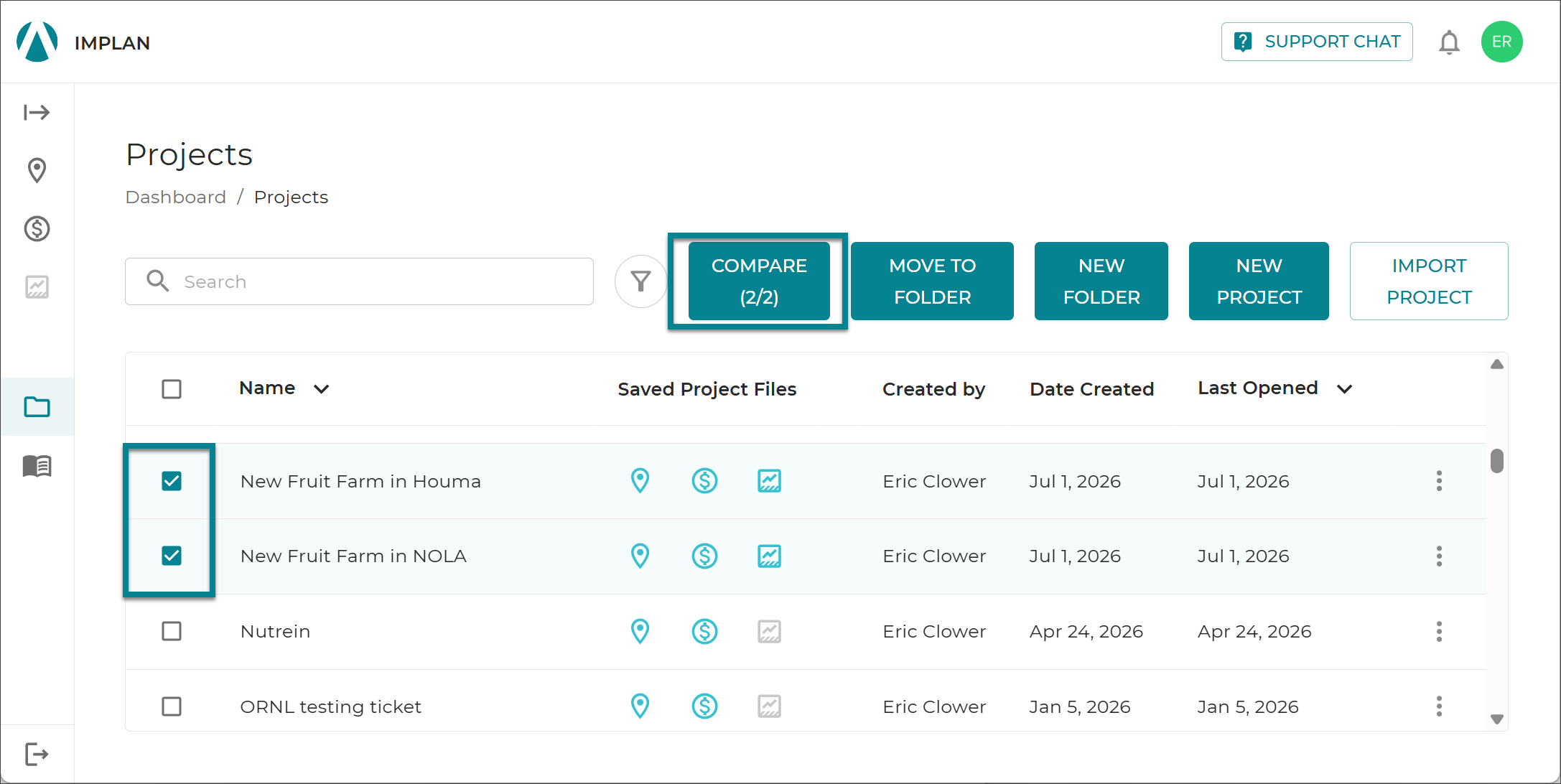Screen dimensions: 1561x784
Task: Check the Nutrein project checkbox
Action: pos(172,631)
